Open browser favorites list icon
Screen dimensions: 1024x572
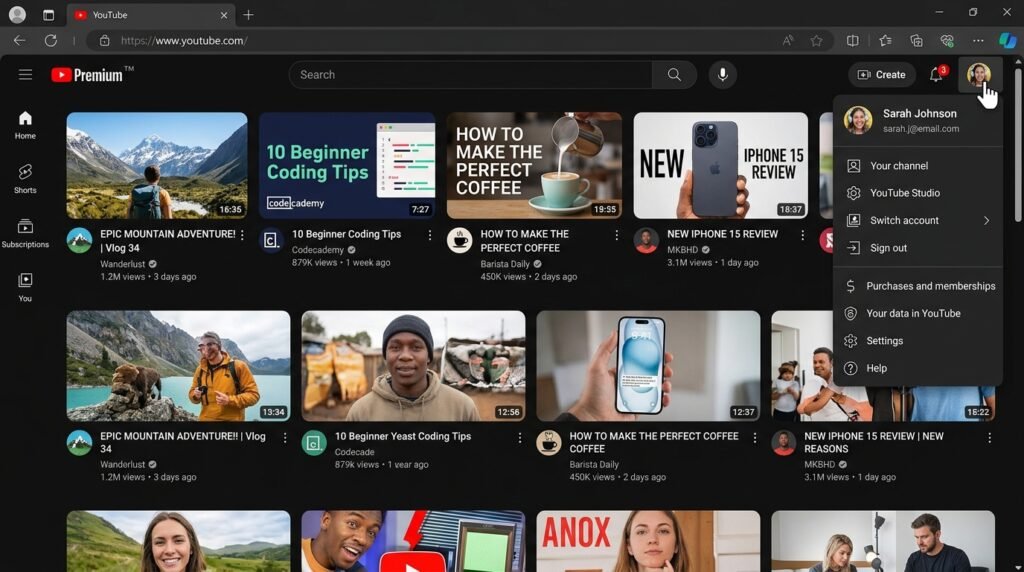[886, 40]
